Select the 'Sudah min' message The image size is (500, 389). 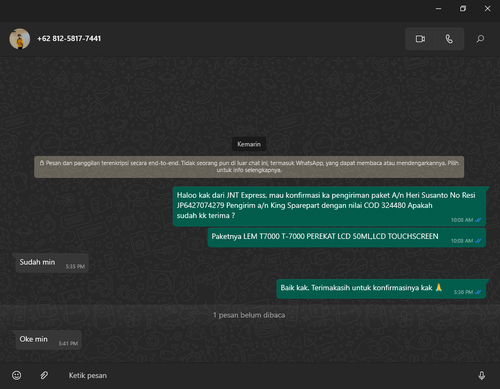52,263
